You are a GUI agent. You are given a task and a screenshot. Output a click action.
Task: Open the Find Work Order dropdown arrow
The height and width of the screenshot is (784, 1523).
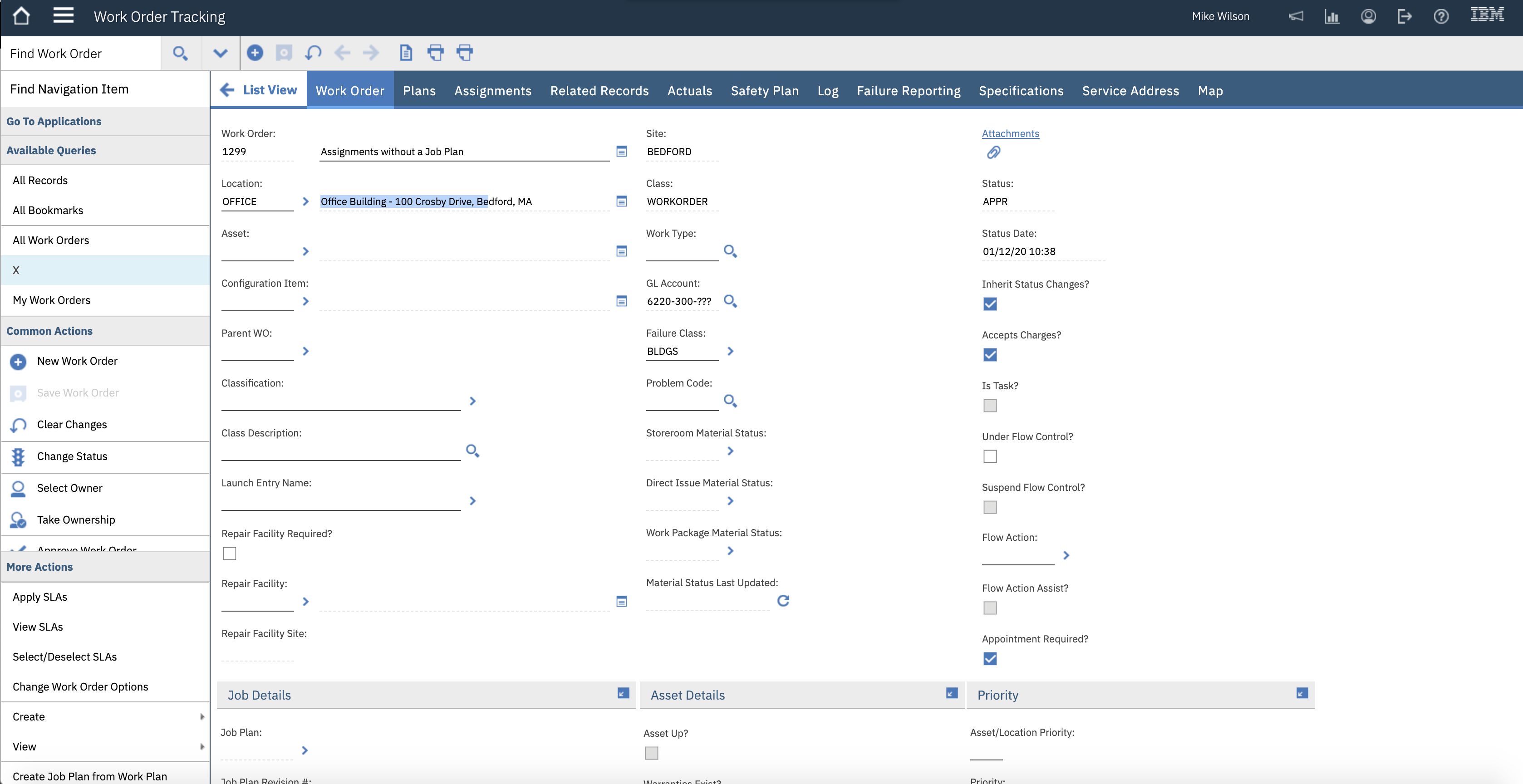[221, 53]
